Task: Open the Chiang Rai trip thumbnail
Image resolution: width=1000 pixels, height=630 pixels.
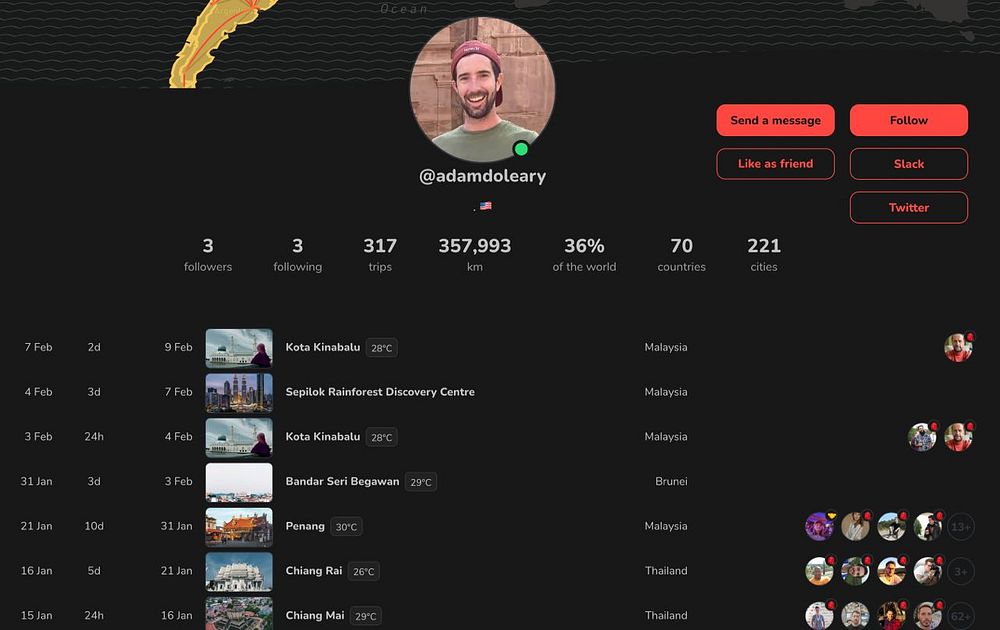Action: point(239,571)
